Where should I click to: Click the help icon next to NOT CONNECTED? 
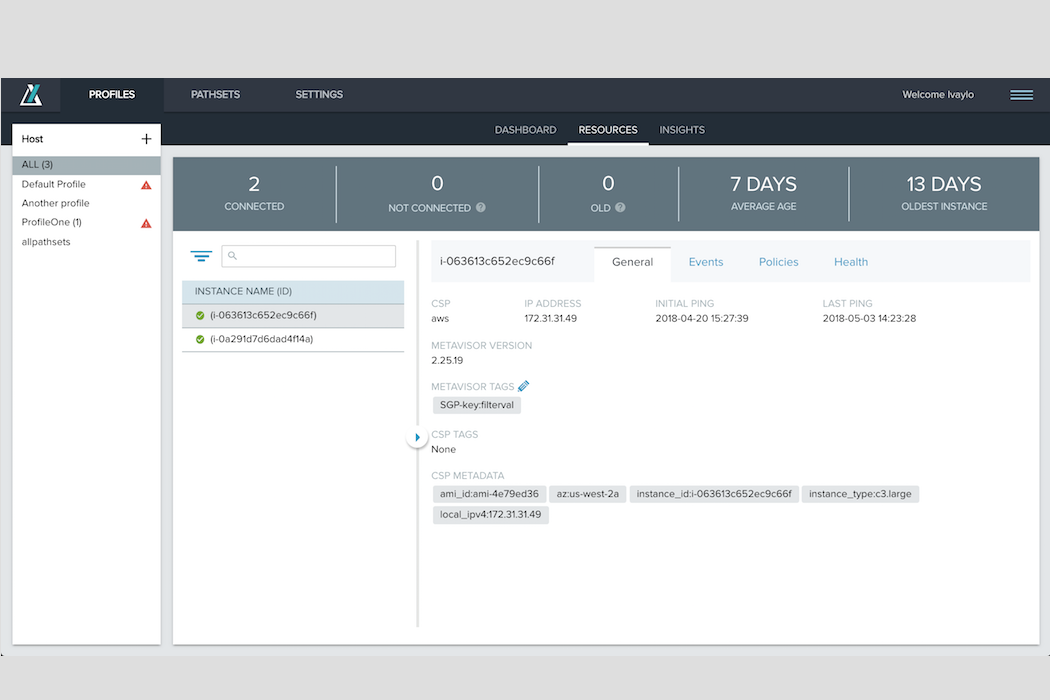click(481, 208)
